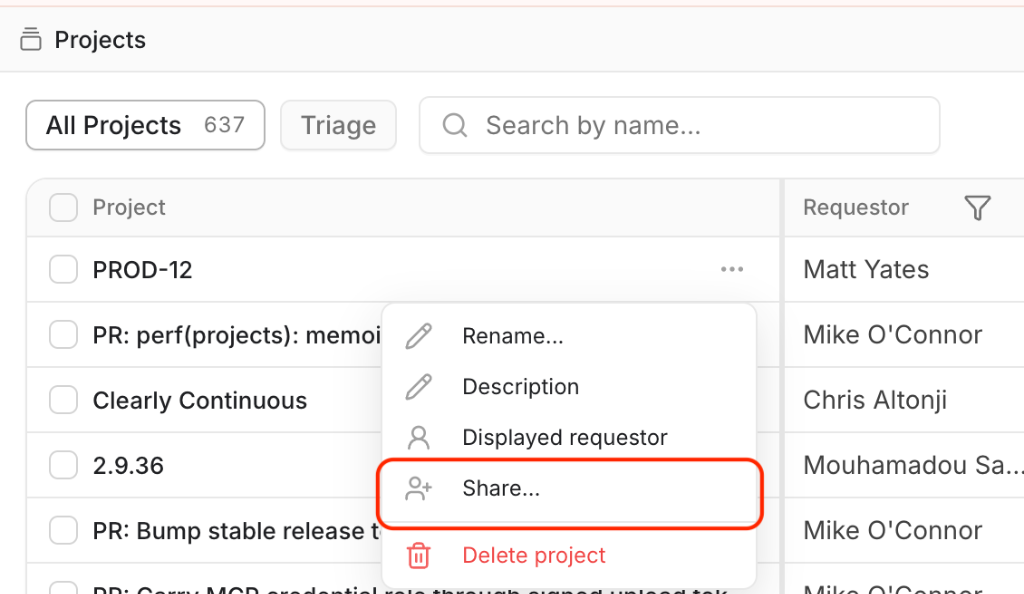Screen dimensions: 1024x594
Task: Click Mike O'Connor in the PR: perf row
Action: (893, 335)
